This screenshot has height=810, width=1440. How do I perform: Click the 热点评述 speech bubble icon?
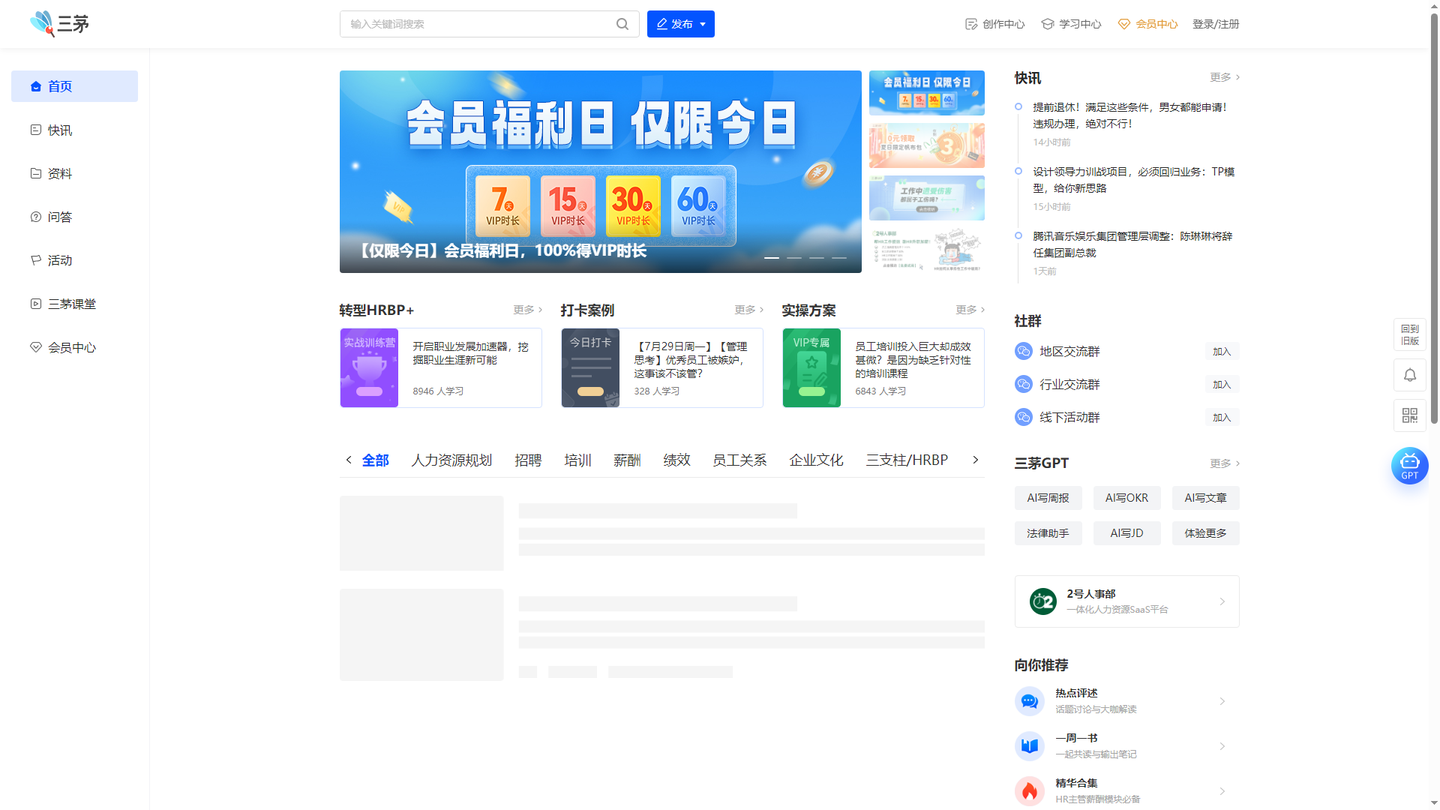click(1029, 701)
